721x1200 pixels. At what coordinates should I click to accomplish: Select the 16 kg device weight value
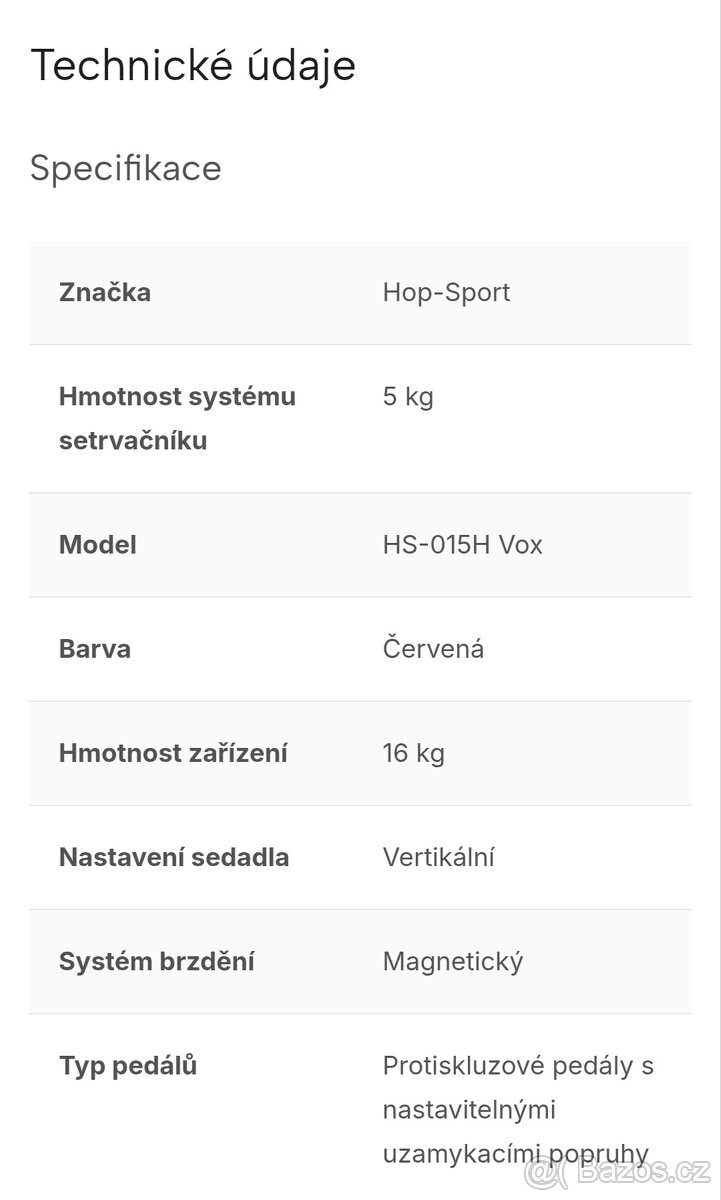(x=413, y=753)
